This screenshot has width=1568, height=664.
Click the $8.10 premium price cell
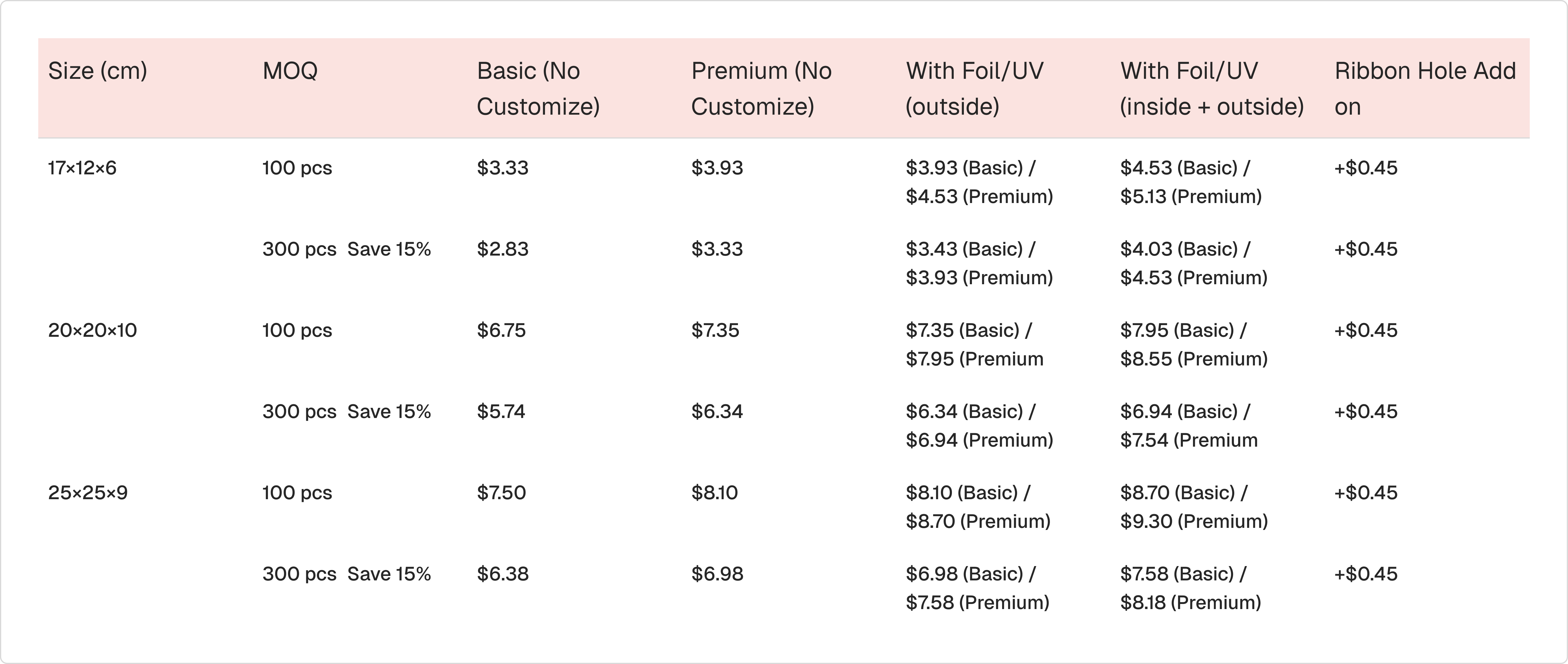715,493
